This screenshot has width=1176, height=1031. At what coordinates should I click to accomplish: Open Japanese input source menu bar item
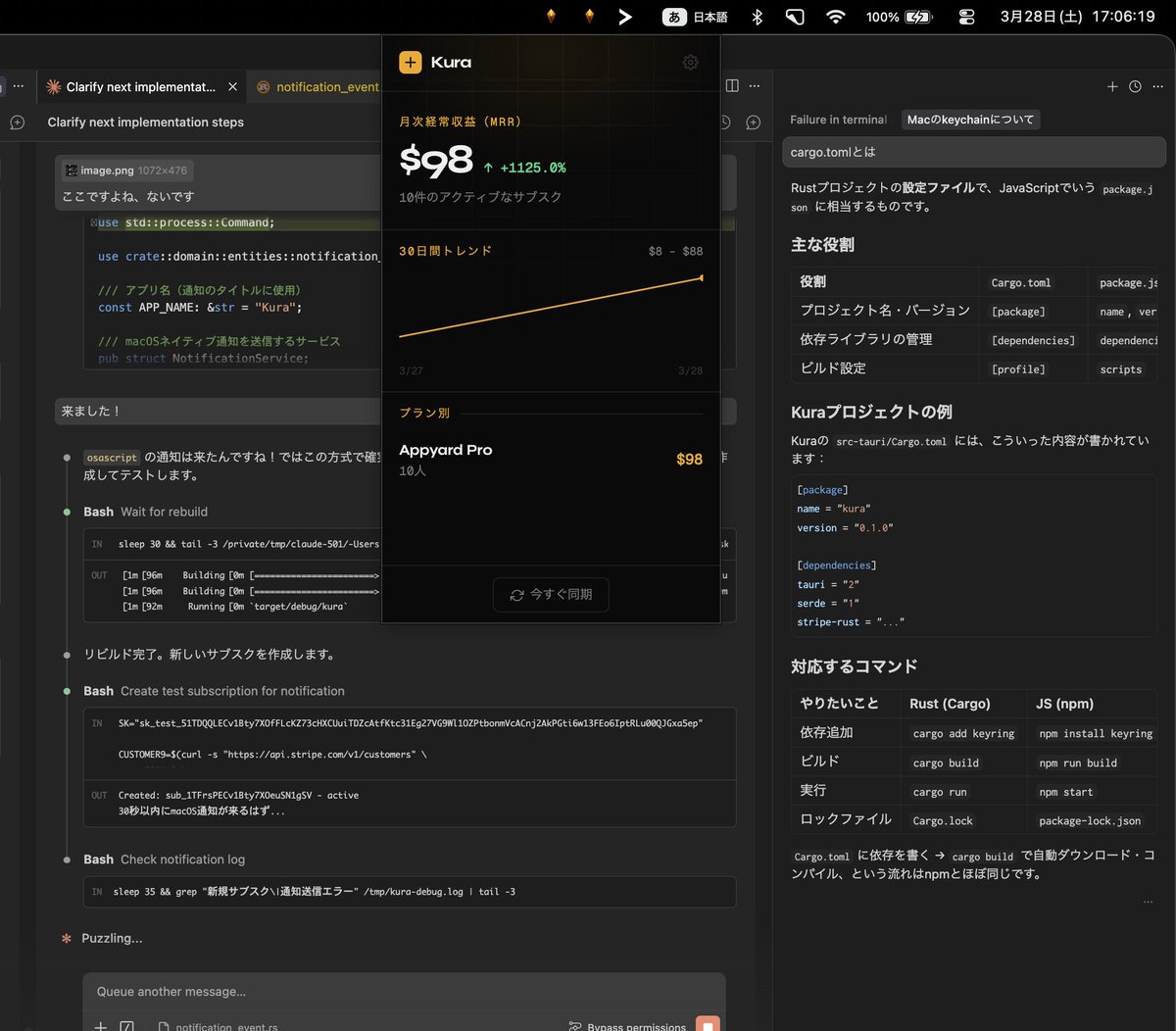696,17
